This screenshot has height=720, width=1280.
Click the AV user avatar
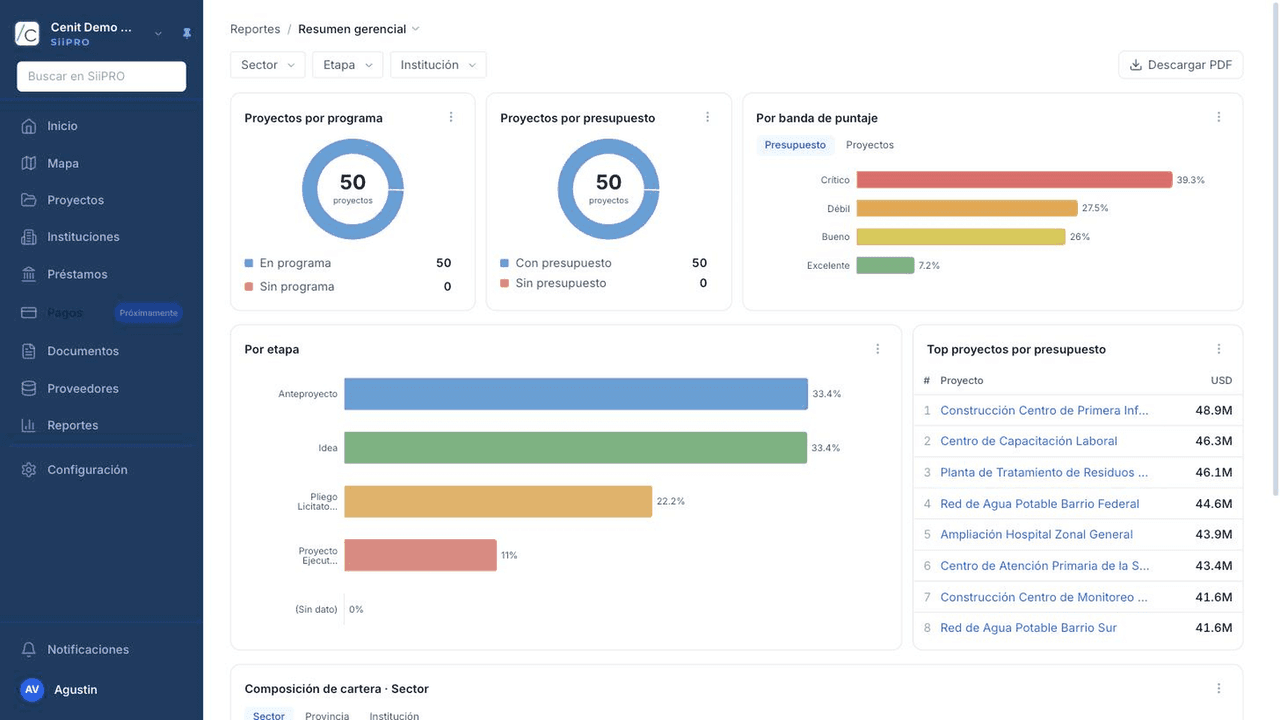click(x=32, y=690)
